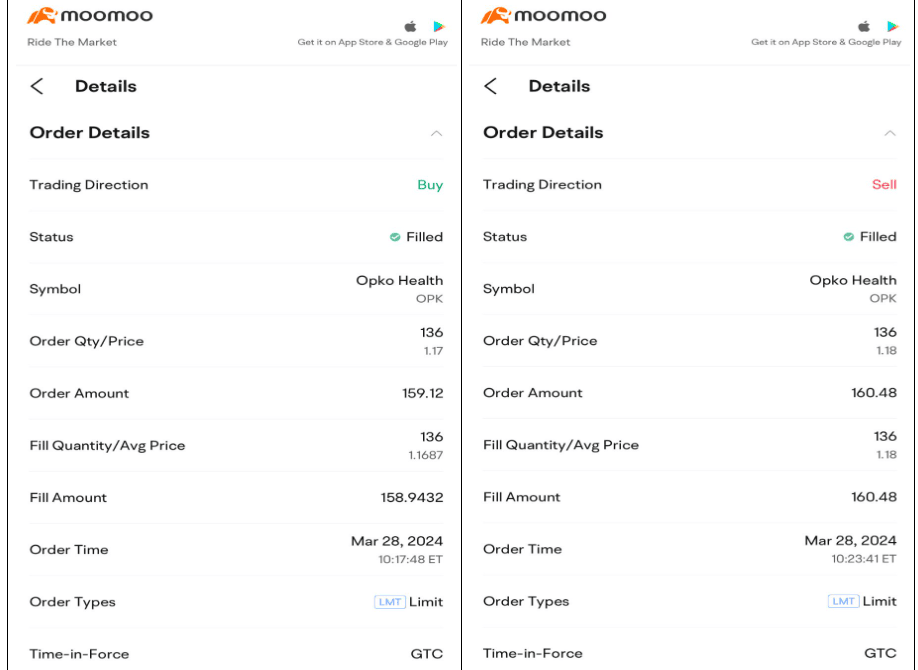Collapse Order Details in the Buy panel
The image size is (918, 670).
click(436, 133)
